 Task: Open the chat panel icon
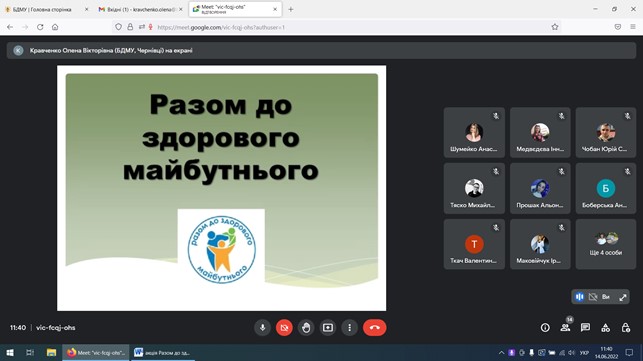tap(585, 327)
